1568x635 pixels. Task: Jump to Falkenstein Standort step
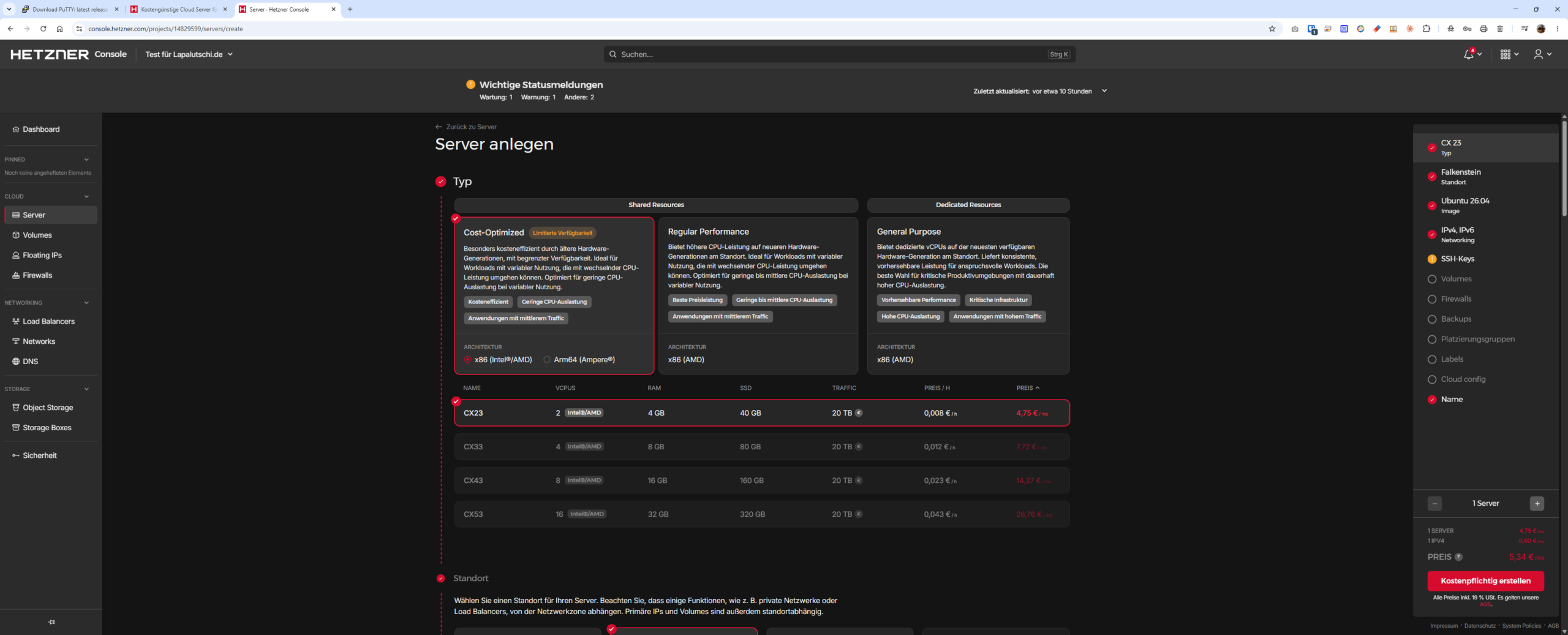[1485, 177]
